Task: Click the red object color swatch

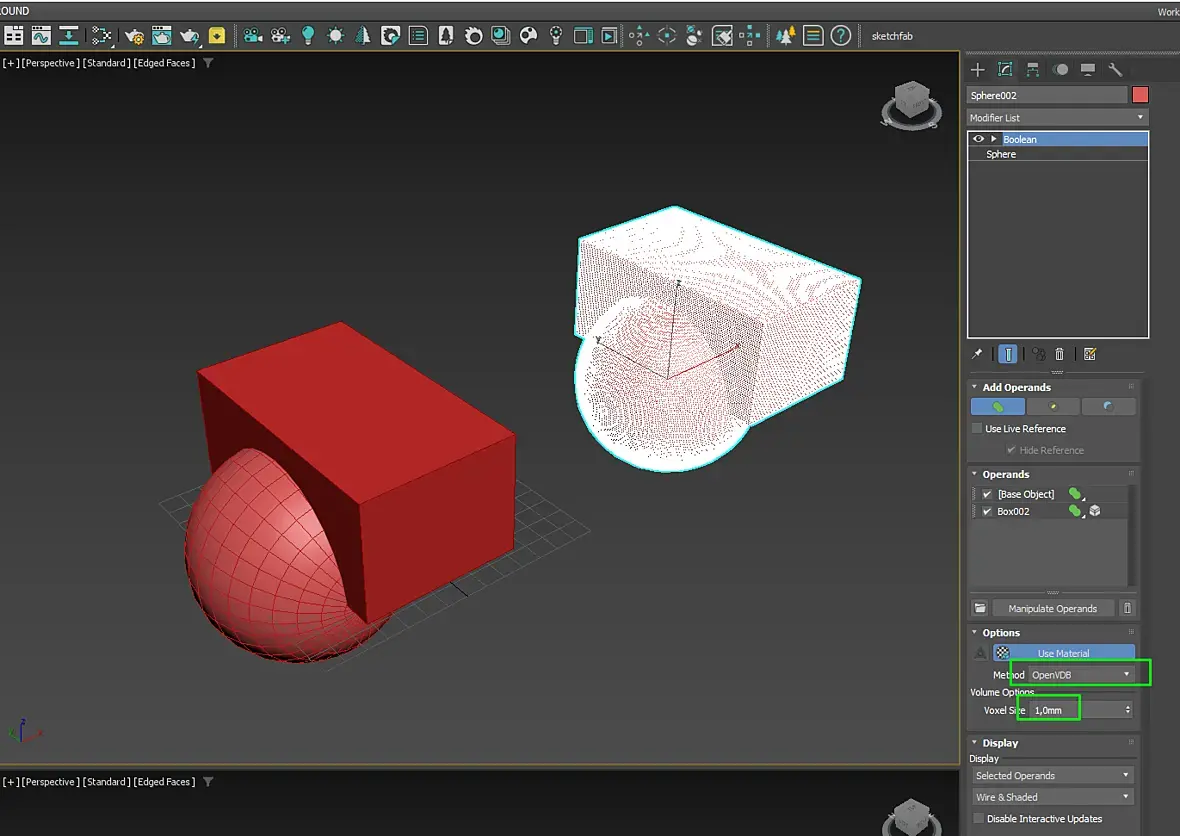Action: tap(1140, 95)
